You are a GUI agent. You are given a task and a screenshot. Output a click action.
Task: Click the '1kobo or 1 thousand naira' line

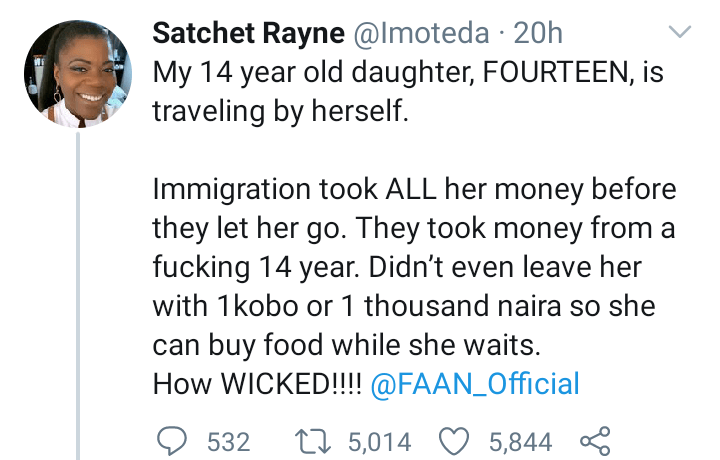coord(404,306)
